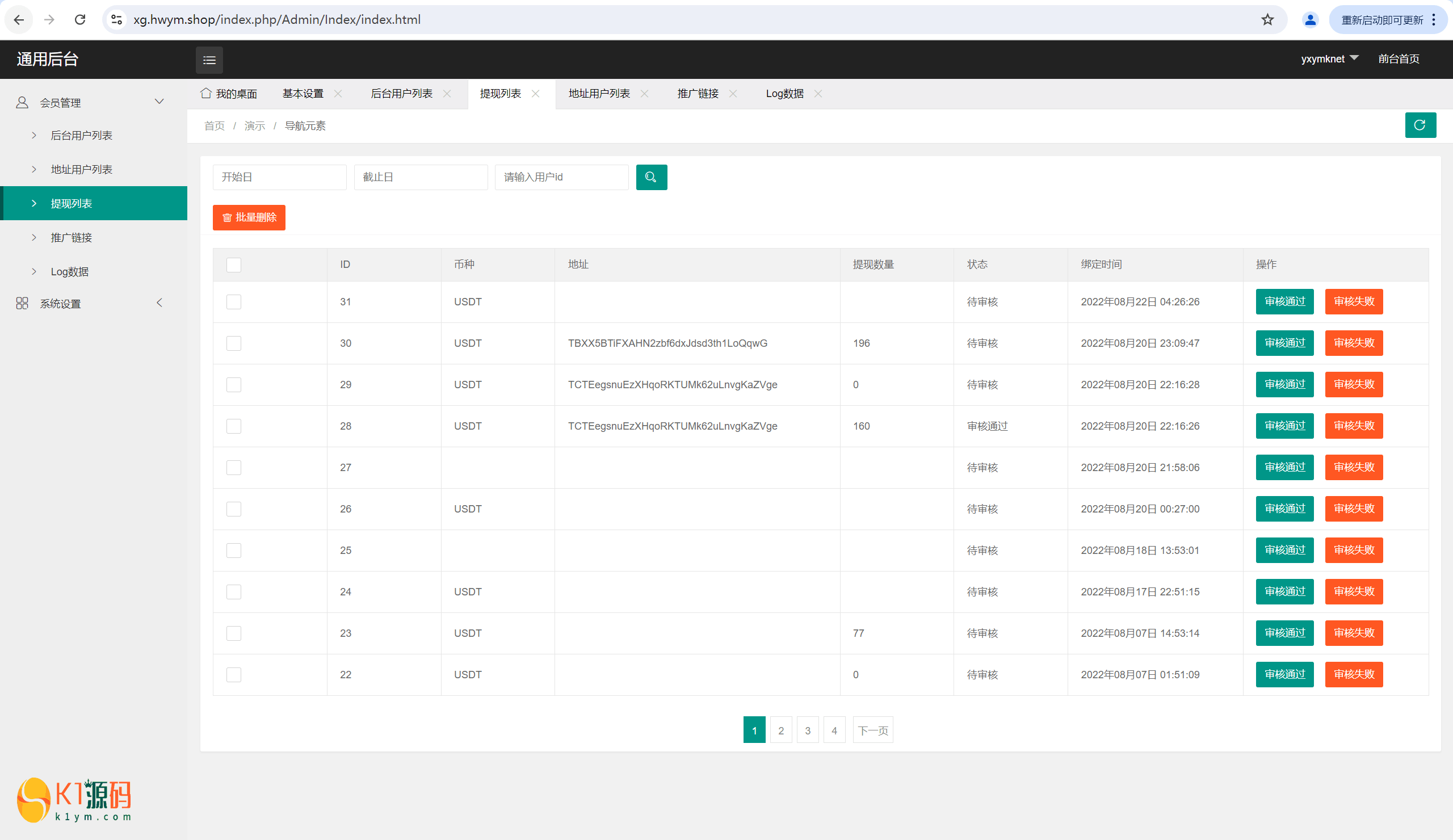Click the green refresh icon button
This screenshot has width=1453, height=840.
point(1420,125)
